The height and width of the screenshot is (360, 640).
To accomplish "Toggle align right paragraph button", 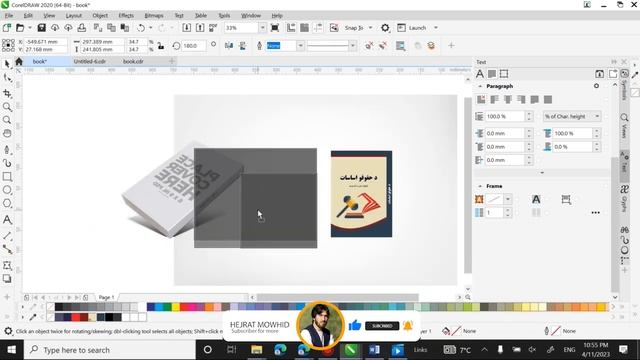I will 521,99.
